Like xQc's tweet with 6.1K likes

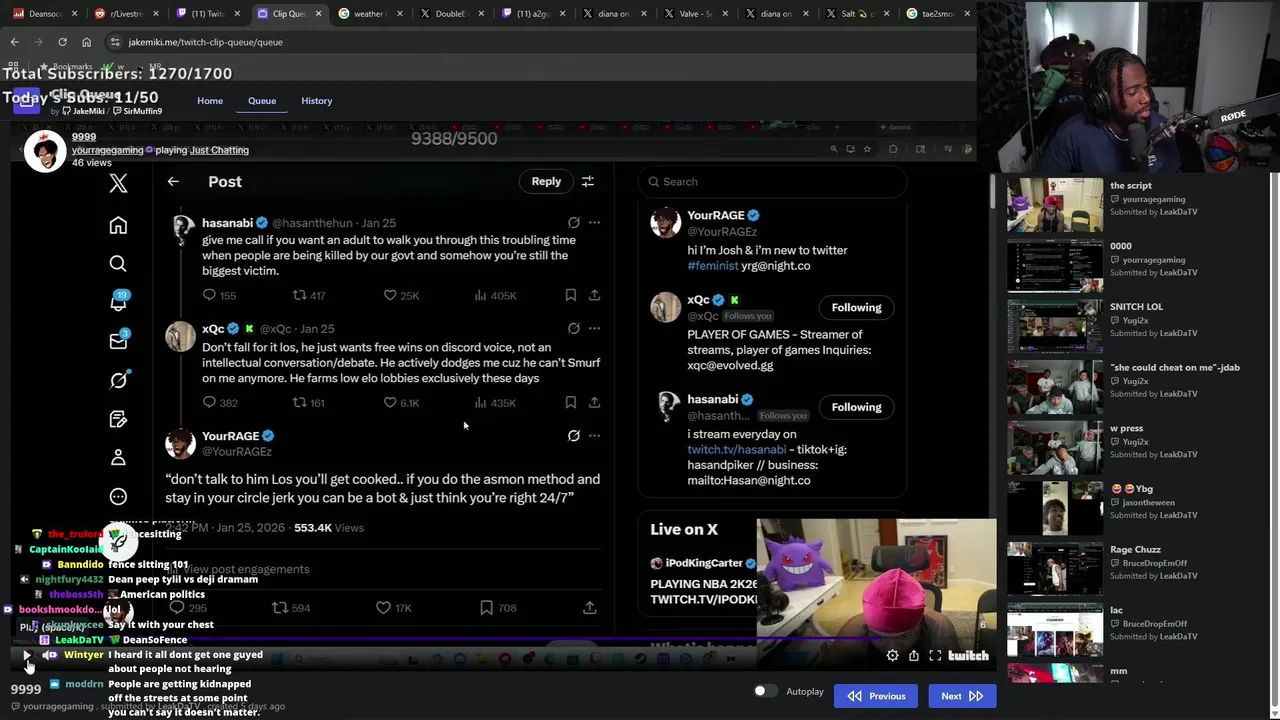point(390,402)
